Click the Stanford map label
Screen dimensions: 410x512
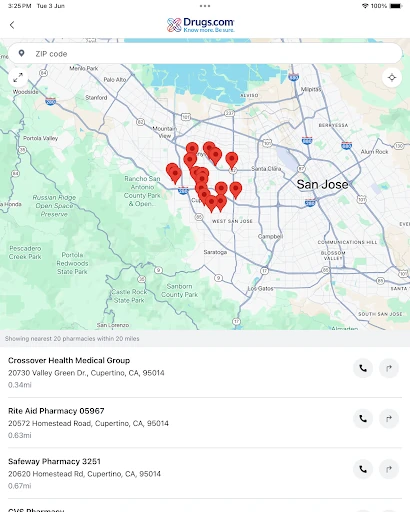[x=96, y=97]
